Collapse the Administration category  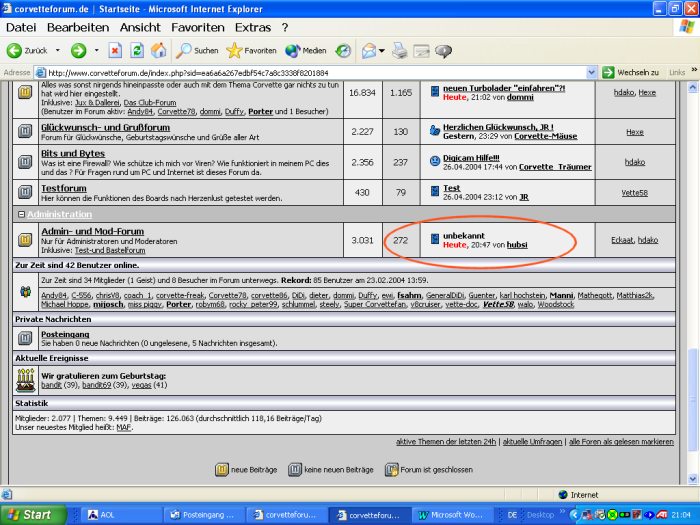tap(21, 215)
